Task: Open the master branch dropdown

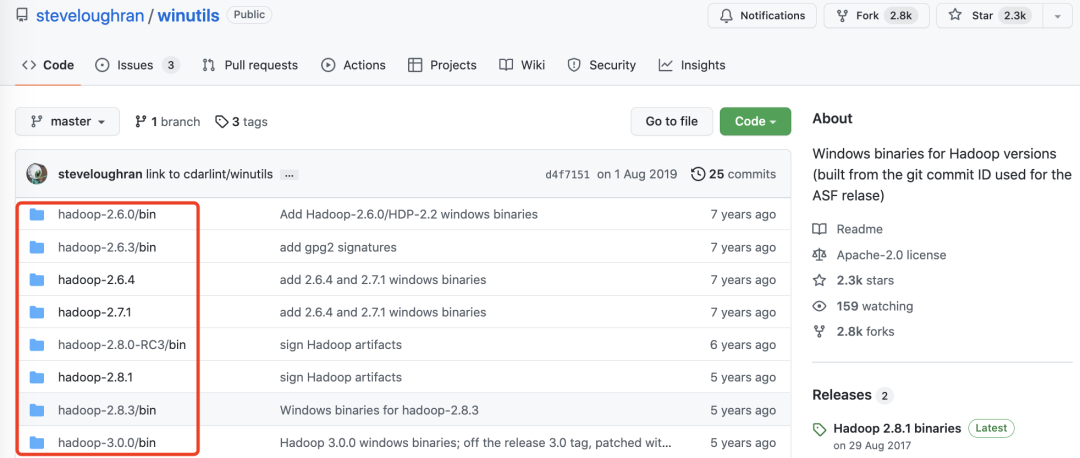Action: click(x=67, y=122)
